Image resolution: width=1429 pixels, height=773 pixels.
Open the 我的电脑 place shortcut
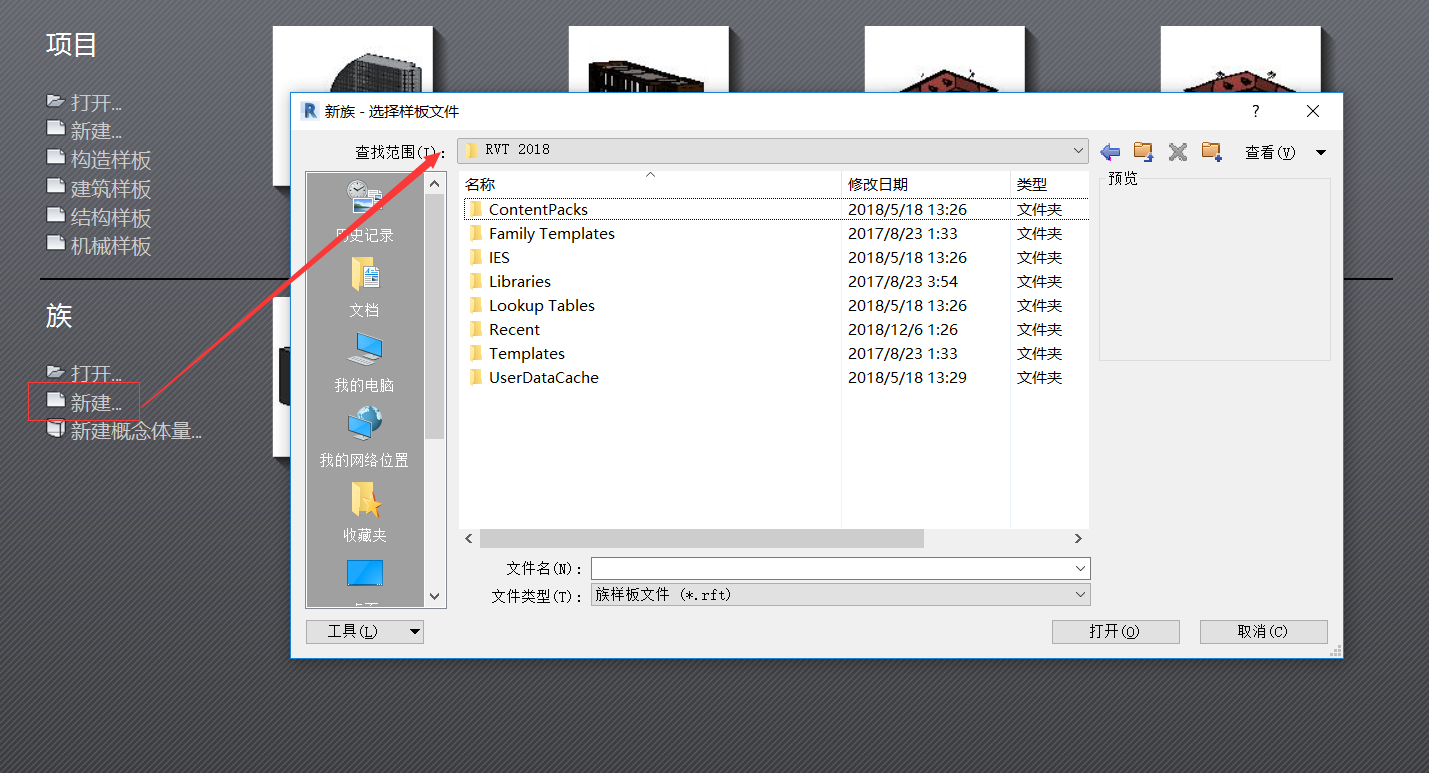tap(364, 362)
